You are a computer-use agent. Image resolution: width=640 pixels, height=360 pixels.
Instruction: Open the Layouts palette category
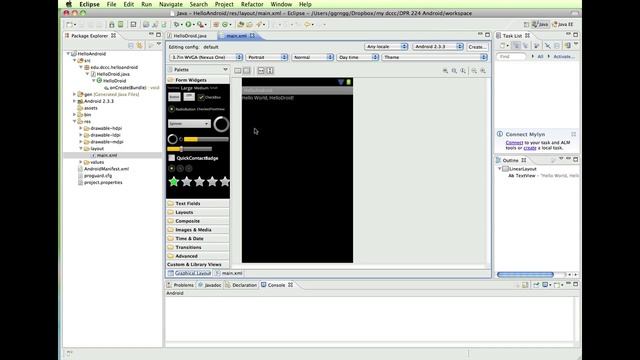(198, 212)
